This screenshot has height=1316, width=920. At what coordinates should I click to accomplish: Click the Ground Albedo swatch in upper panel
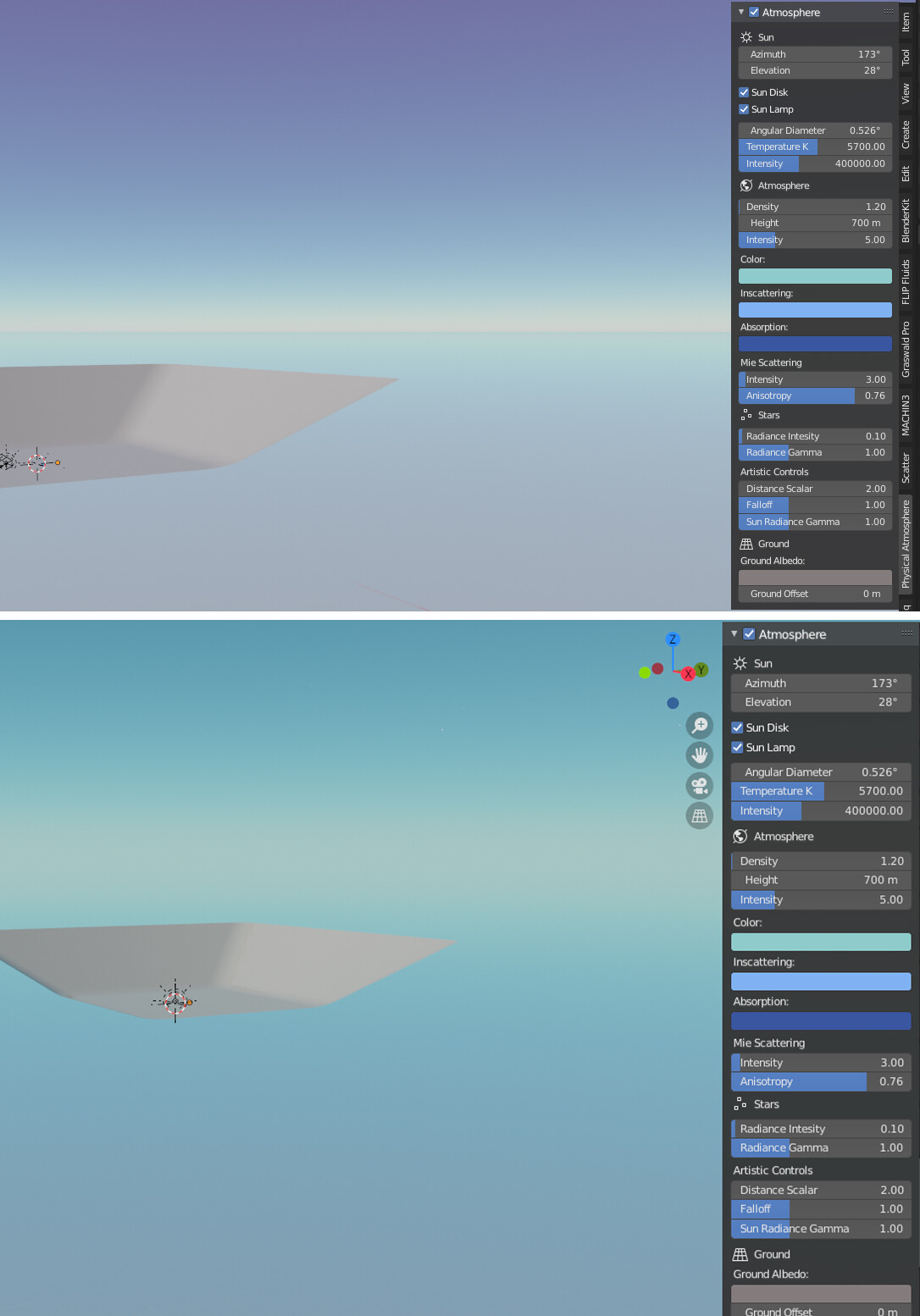tap(815, 578)
